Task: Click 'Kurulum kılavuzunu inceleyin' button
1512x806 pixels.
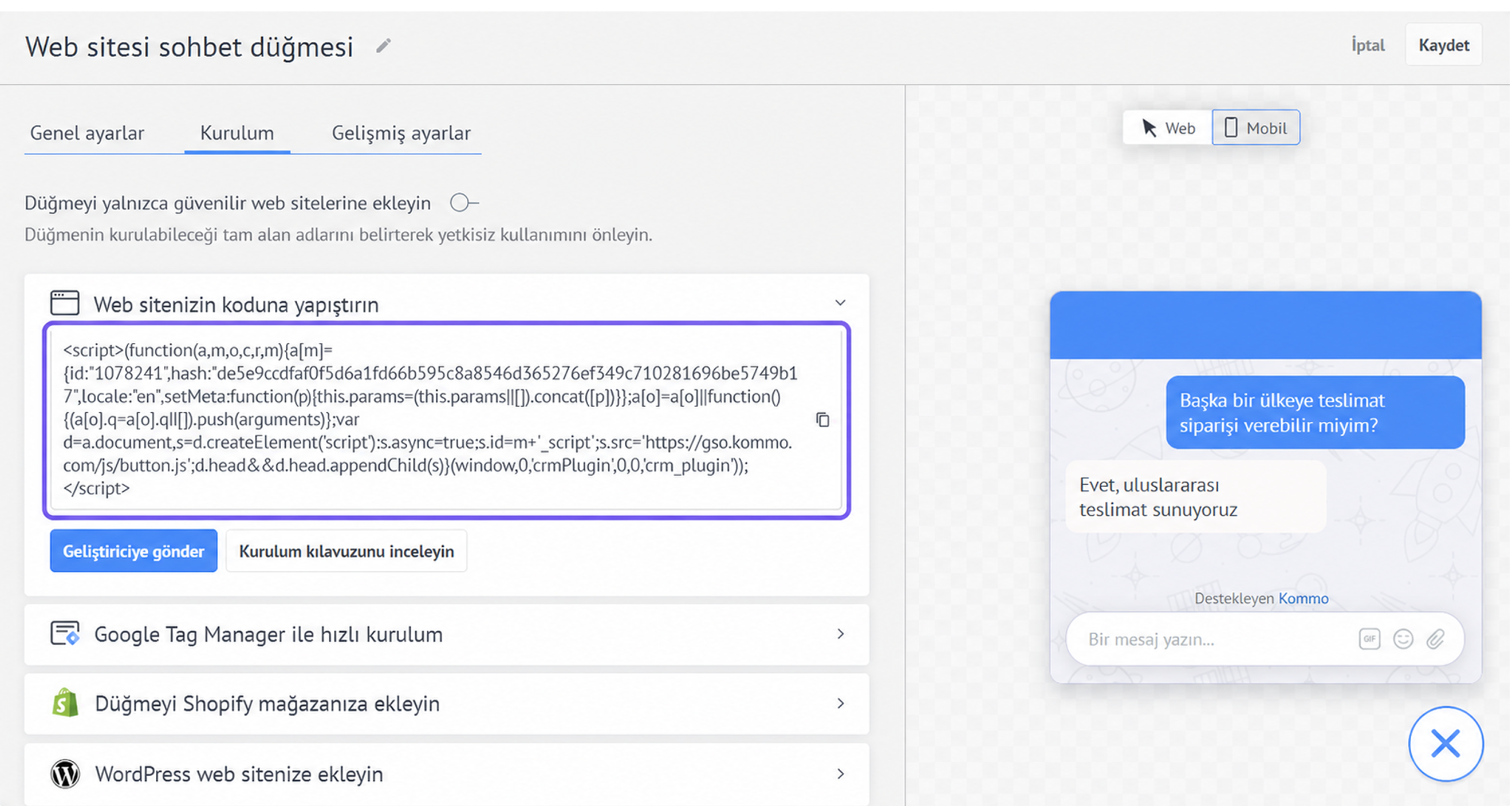Action: (346, 551)
